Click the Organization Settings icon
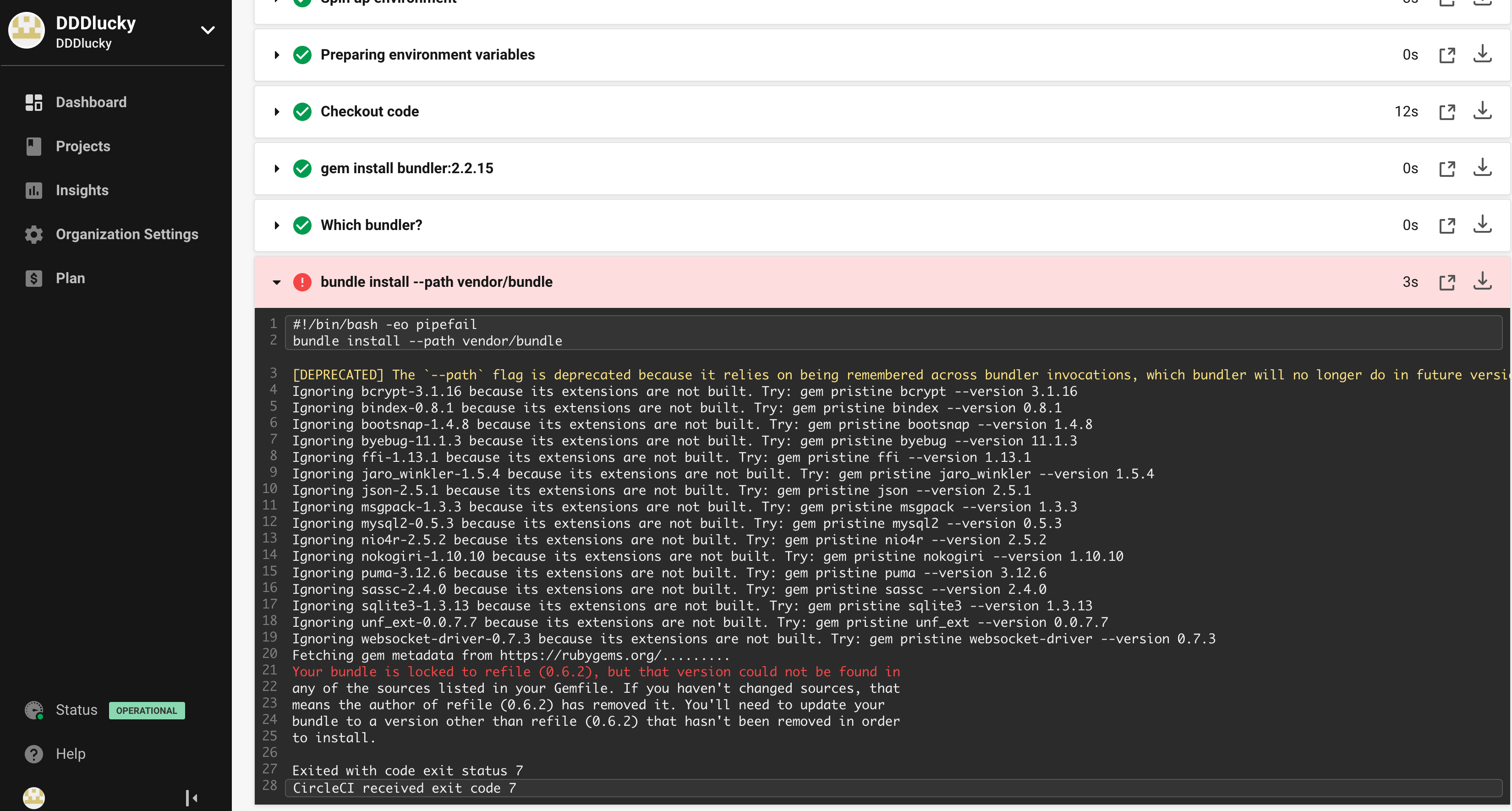The image size is (1512, 811). pos(32,234)
